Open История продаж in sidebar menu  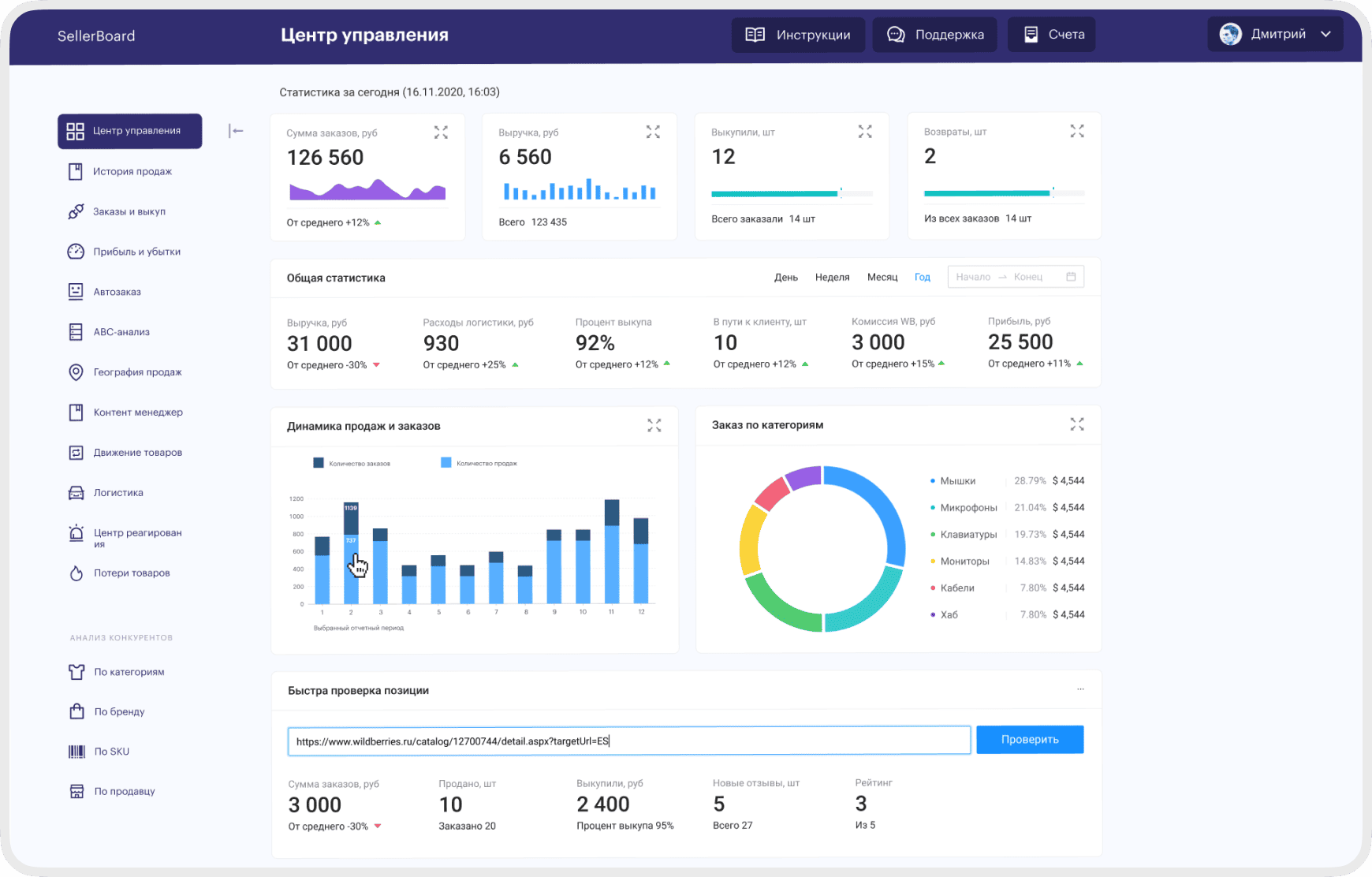(132, 171)
